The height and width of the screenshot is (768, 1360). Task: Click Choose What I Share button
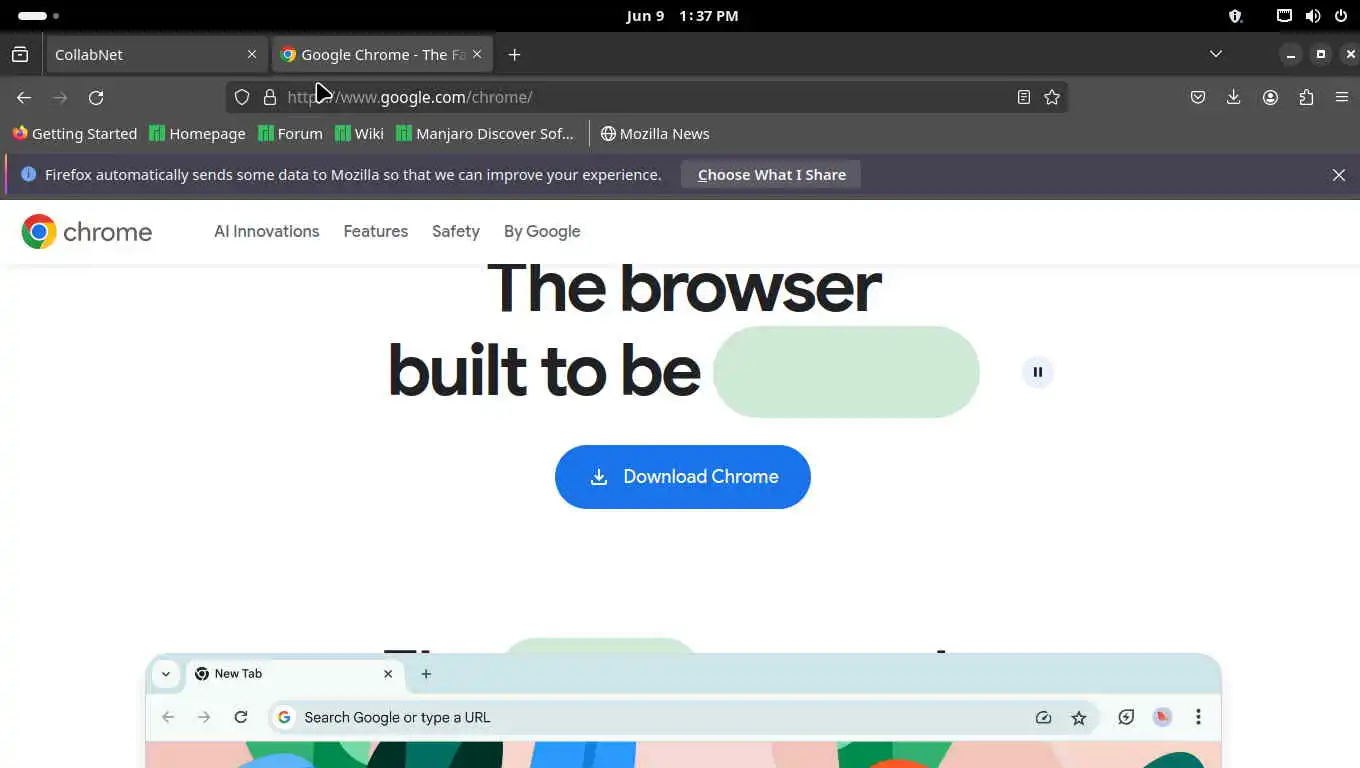coord(771,174)
